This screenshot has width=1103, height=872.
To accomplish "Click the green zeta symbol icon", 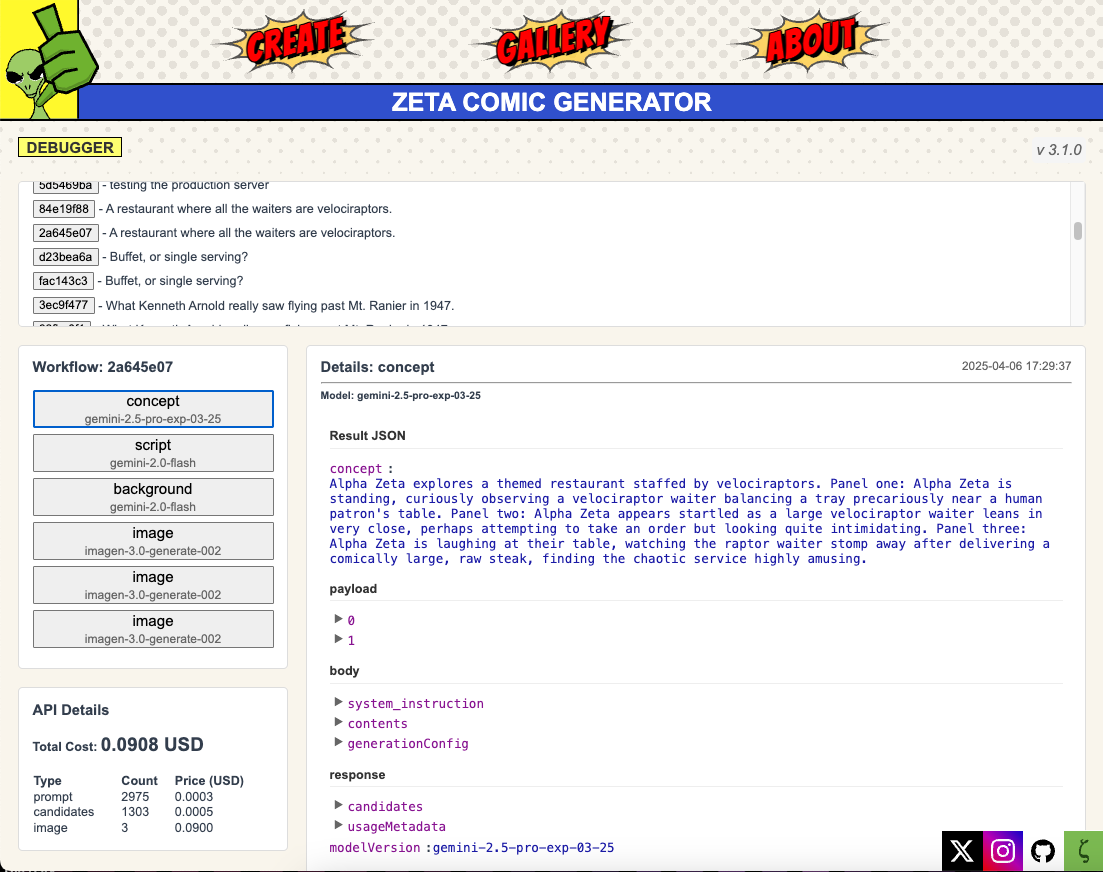I will click(x=1083, y=851).
